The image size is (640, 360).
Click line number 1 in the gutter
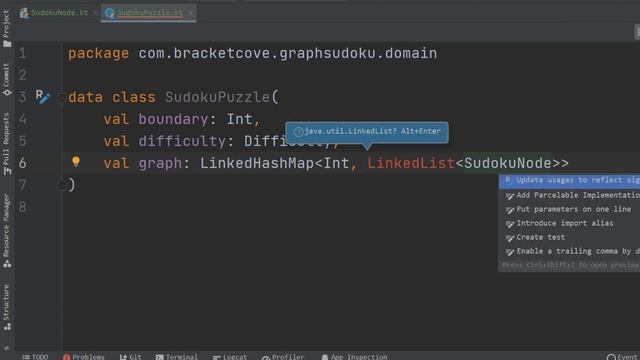pos(22,53)
